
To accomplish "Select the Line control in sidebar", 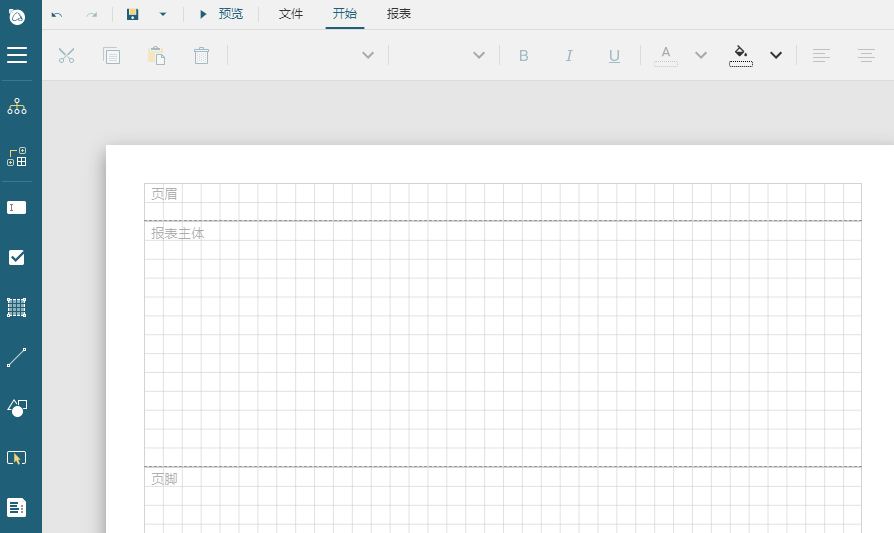I will [17, 357].
